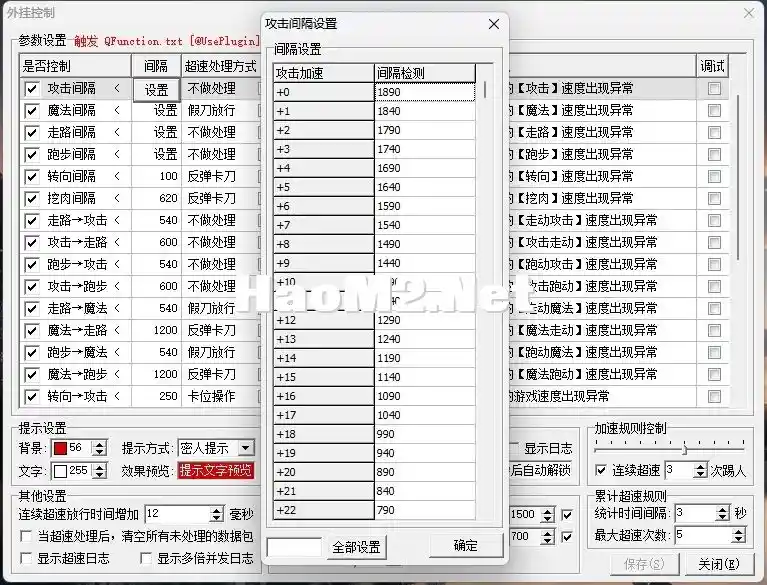Enable 调试 checkbox for 【魔法】 row

(x=714, y=111)
